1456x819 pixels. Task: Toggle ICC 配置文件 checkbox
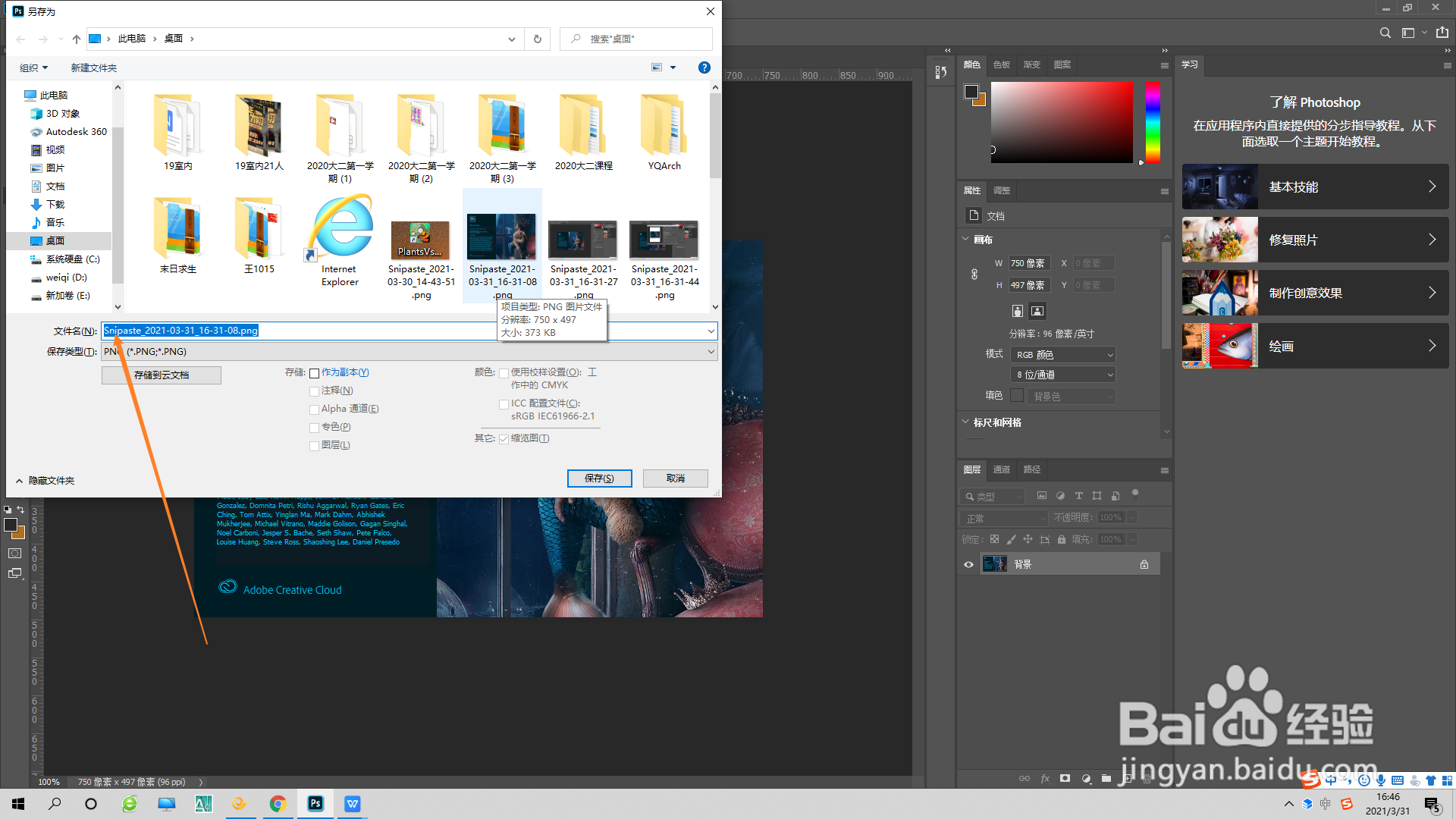pyautogui.click(x=504, y=404)
